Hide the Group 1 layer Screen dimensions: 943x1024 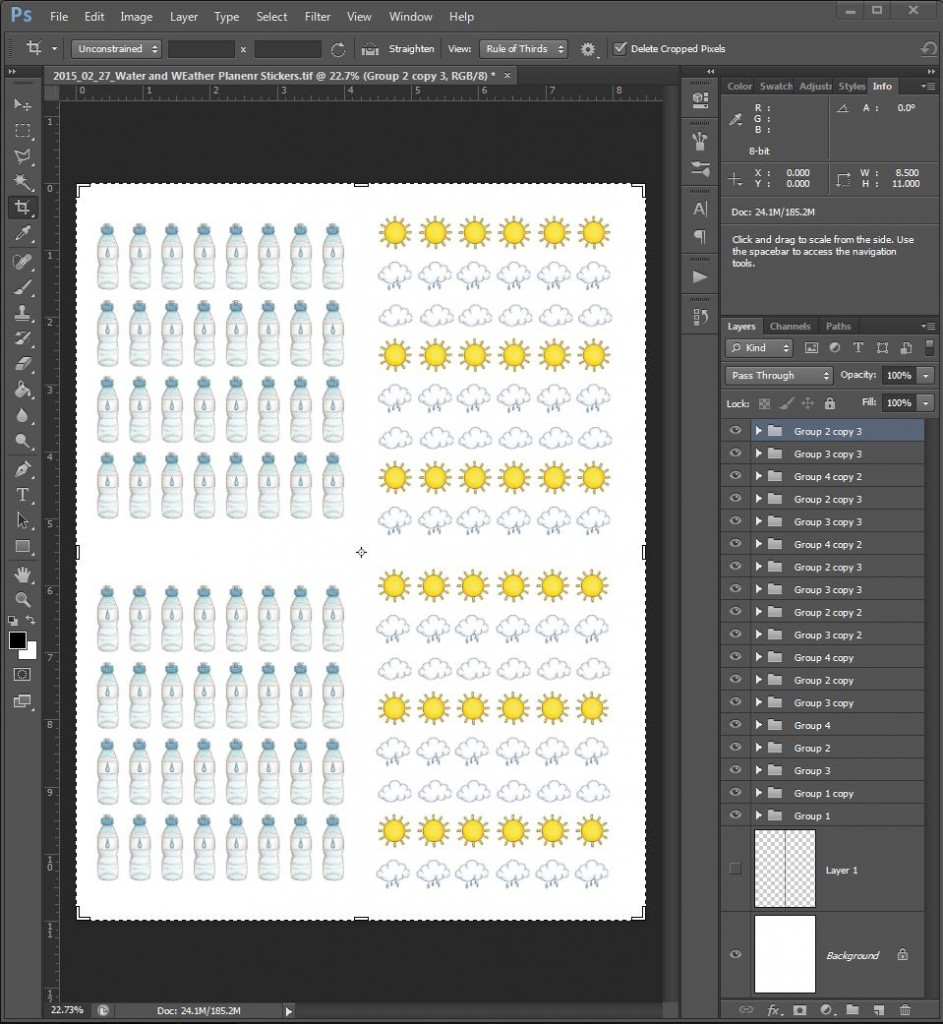735,815
